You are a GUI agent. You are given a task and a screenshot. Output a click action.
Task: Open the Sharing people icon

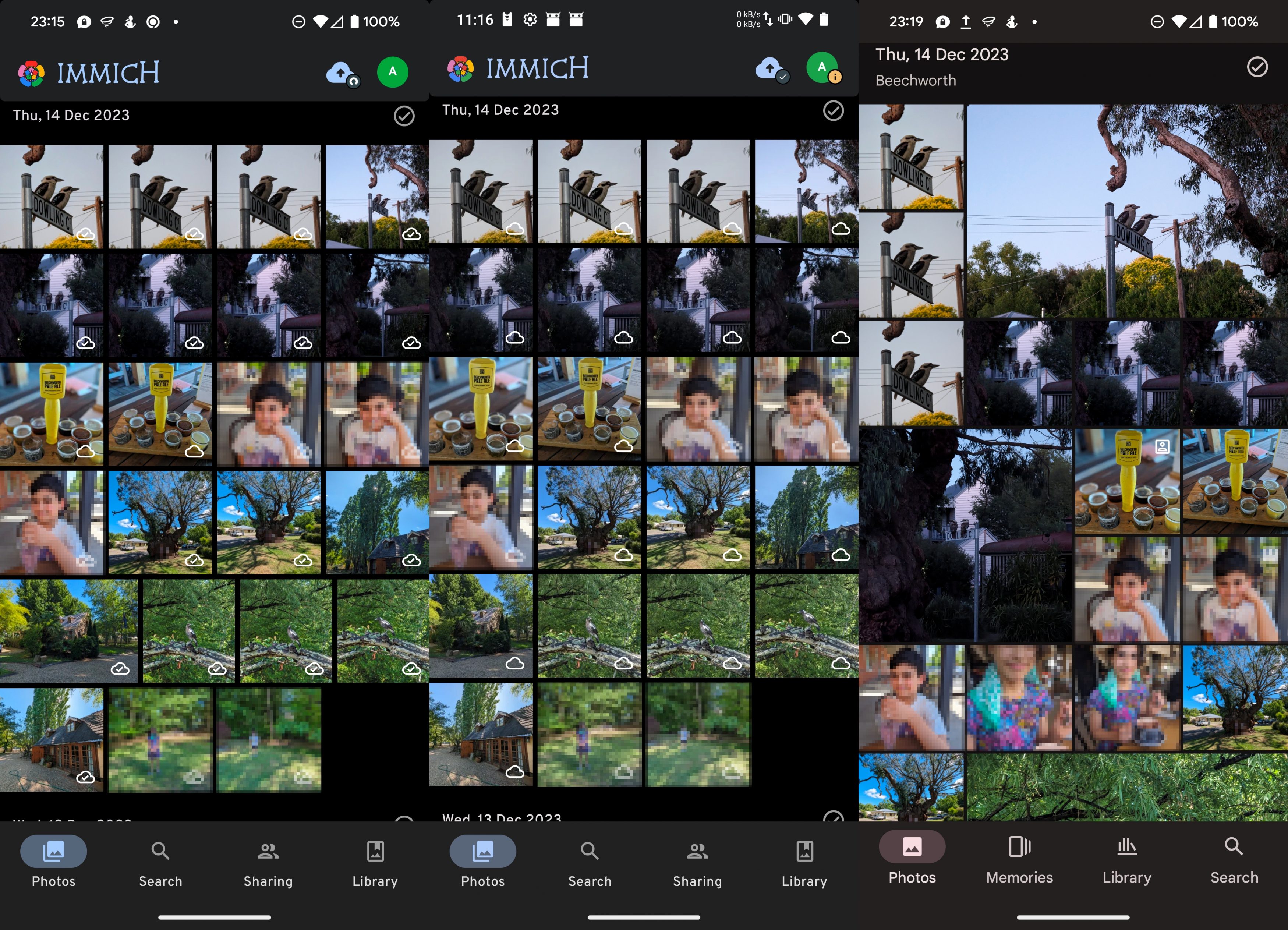[x=268, y=851]
